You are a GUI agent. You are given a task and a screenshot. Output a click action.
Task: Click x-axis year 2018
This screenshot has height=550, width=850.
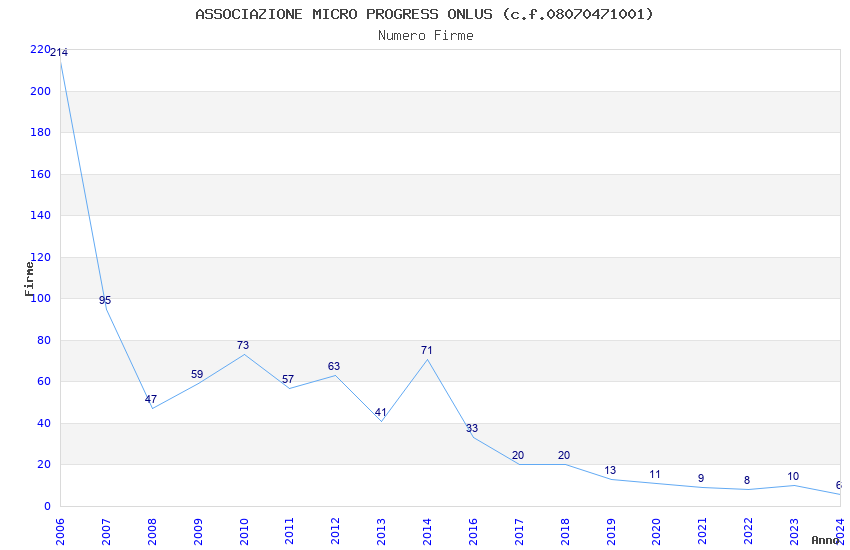click(565, 532)
